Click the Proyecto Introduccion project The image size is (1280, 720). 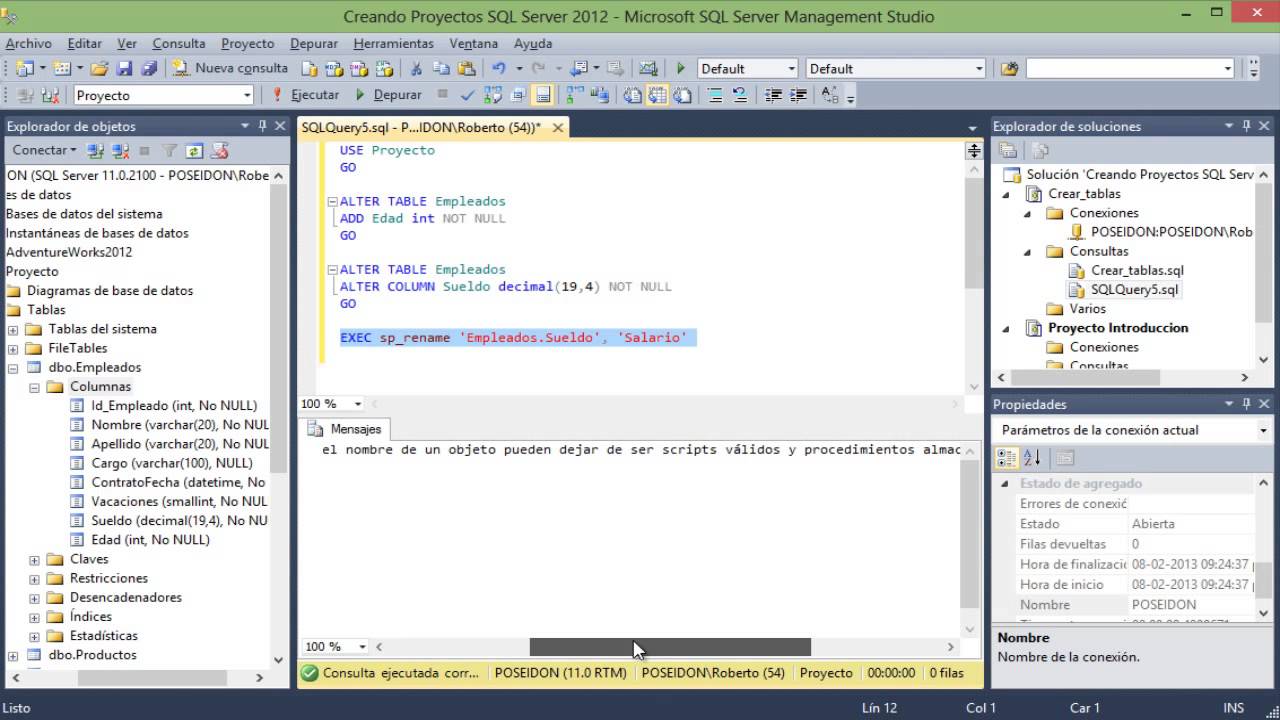click(x=1118, y=328)
